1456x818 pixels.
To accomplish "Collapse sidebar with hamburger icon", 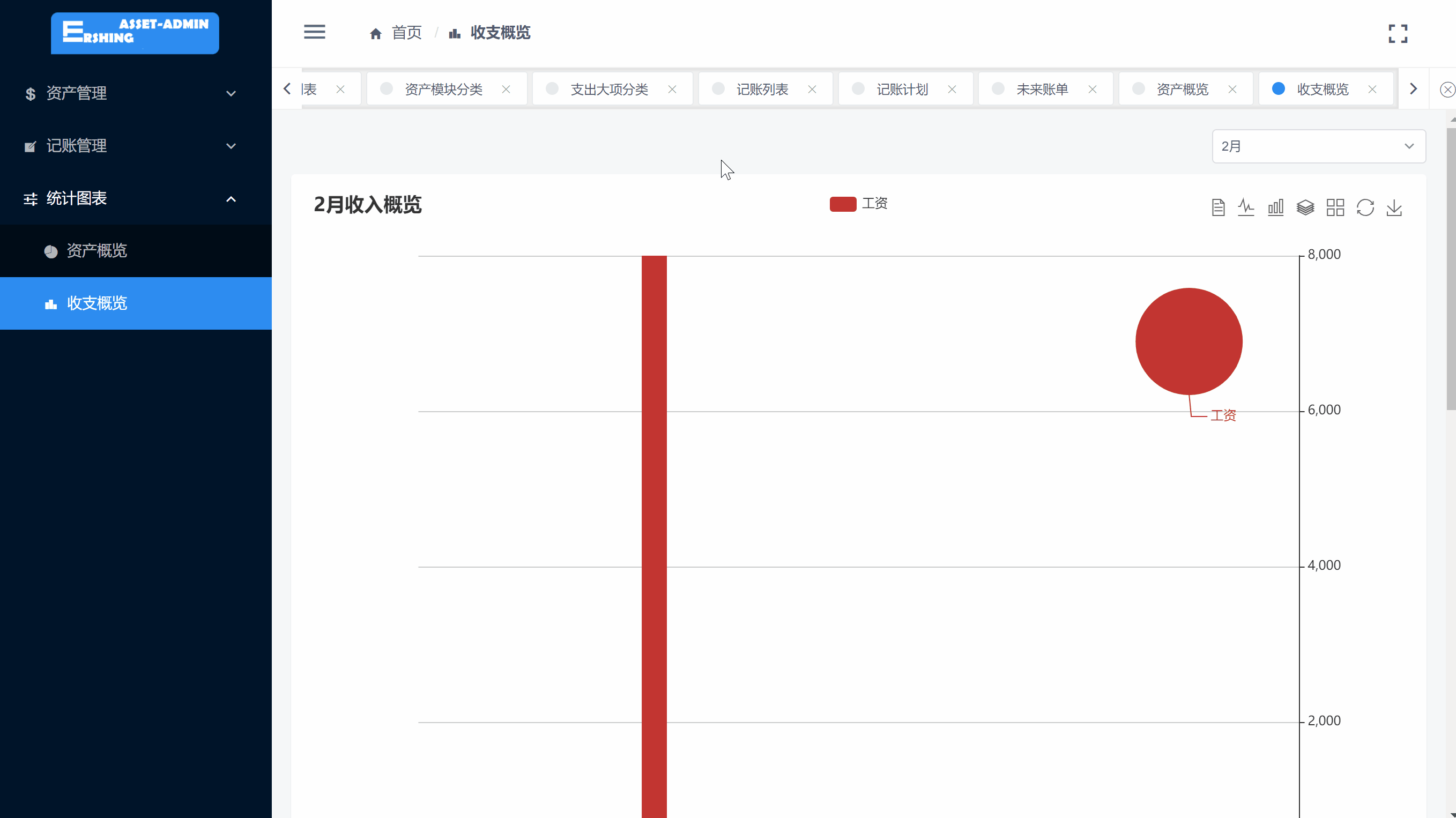I will pos(314,32).
